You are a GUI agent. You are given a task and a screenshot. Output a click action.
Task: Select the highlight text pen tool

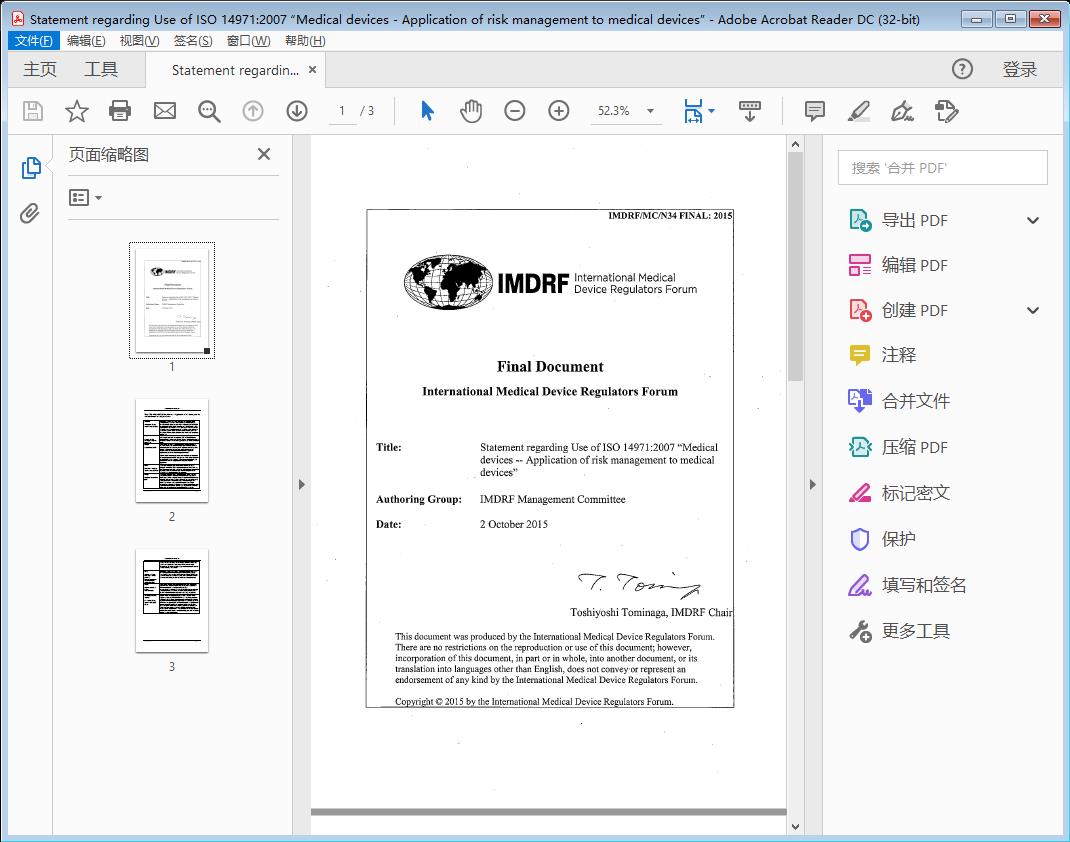[858, 111]
